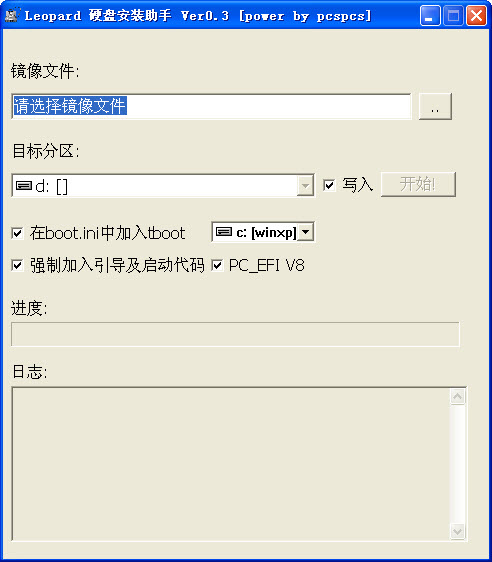The height and width of the screenshot is (562, 492).
Task: Click the app icon in title bar
Action: click(11, 15)
